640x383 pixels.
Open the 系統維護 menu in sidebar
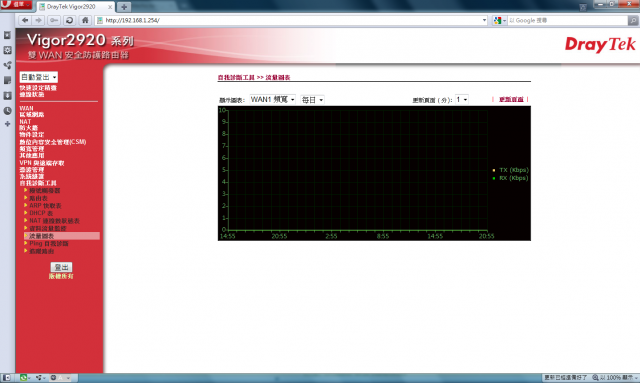click(x=32, y=176)
